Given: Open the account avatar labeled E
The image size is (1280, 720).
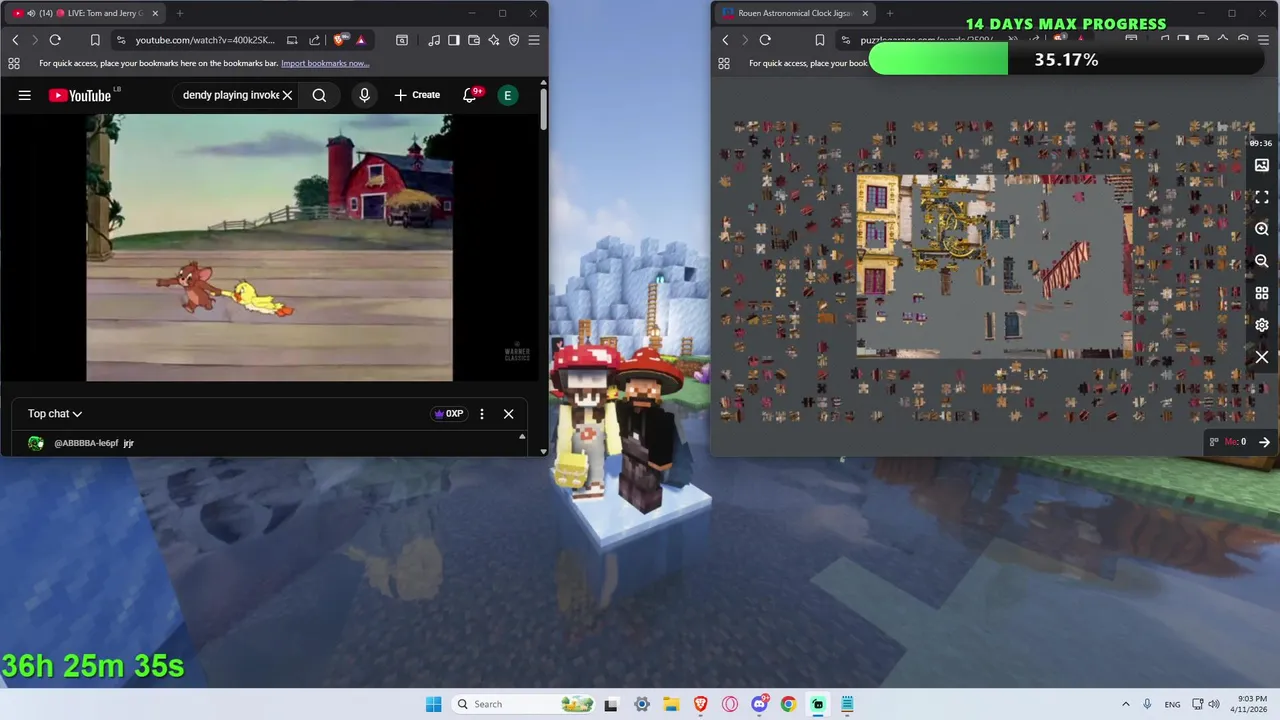Looking at the screenshot, I should (x=508, y=95).
